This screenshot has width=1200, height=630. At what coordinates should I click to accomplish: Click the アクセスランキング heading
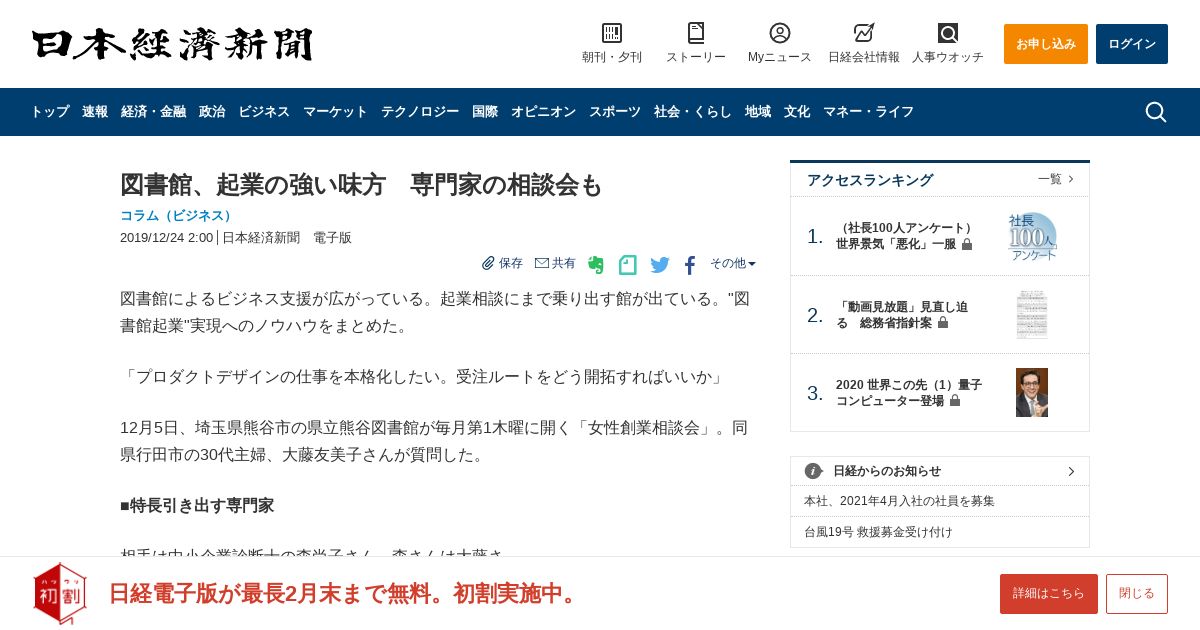[870, 180]
